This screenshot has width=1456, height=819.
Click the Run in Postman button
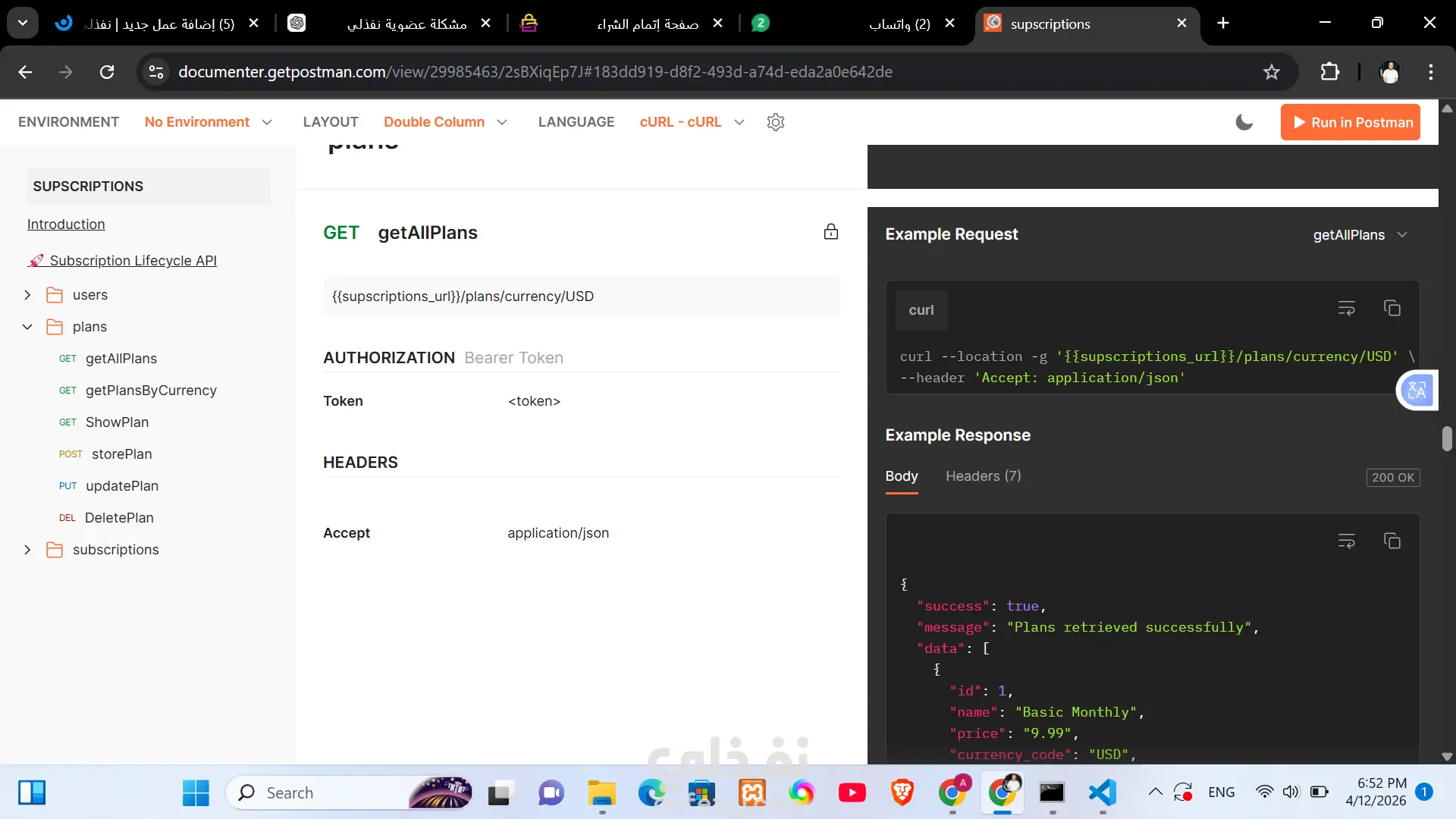pyautogui.click(x=1350, y=122)
